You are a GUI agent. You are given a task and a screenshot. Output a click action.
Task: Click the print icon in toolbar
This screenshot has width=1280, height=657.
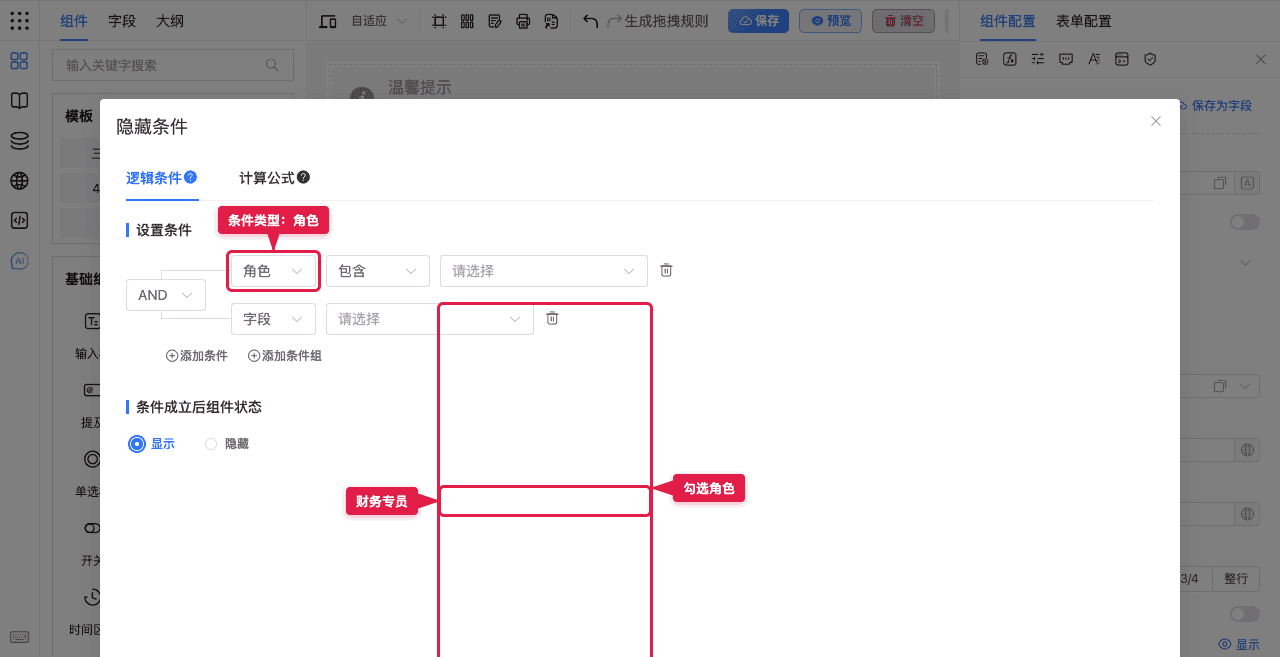pos(522,21)
